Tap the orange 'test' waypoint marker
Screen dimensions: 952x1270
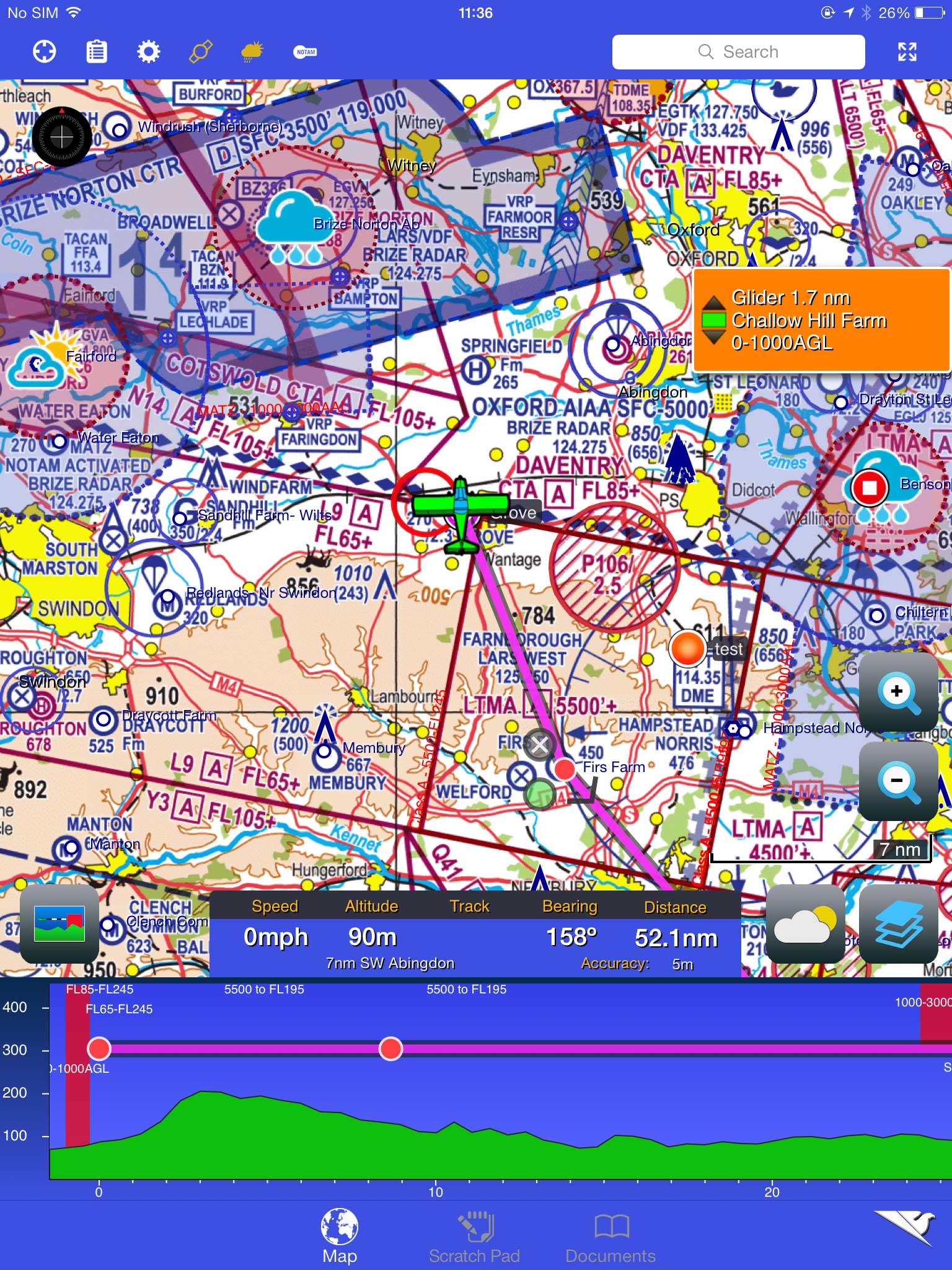point(687,648)
